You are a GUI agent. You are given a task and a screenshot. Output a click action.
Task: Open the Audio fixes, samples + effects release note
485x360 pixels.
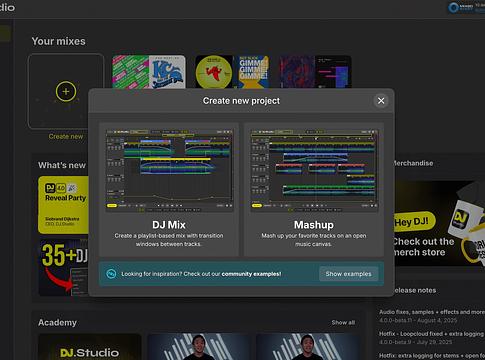pos(432,316)
